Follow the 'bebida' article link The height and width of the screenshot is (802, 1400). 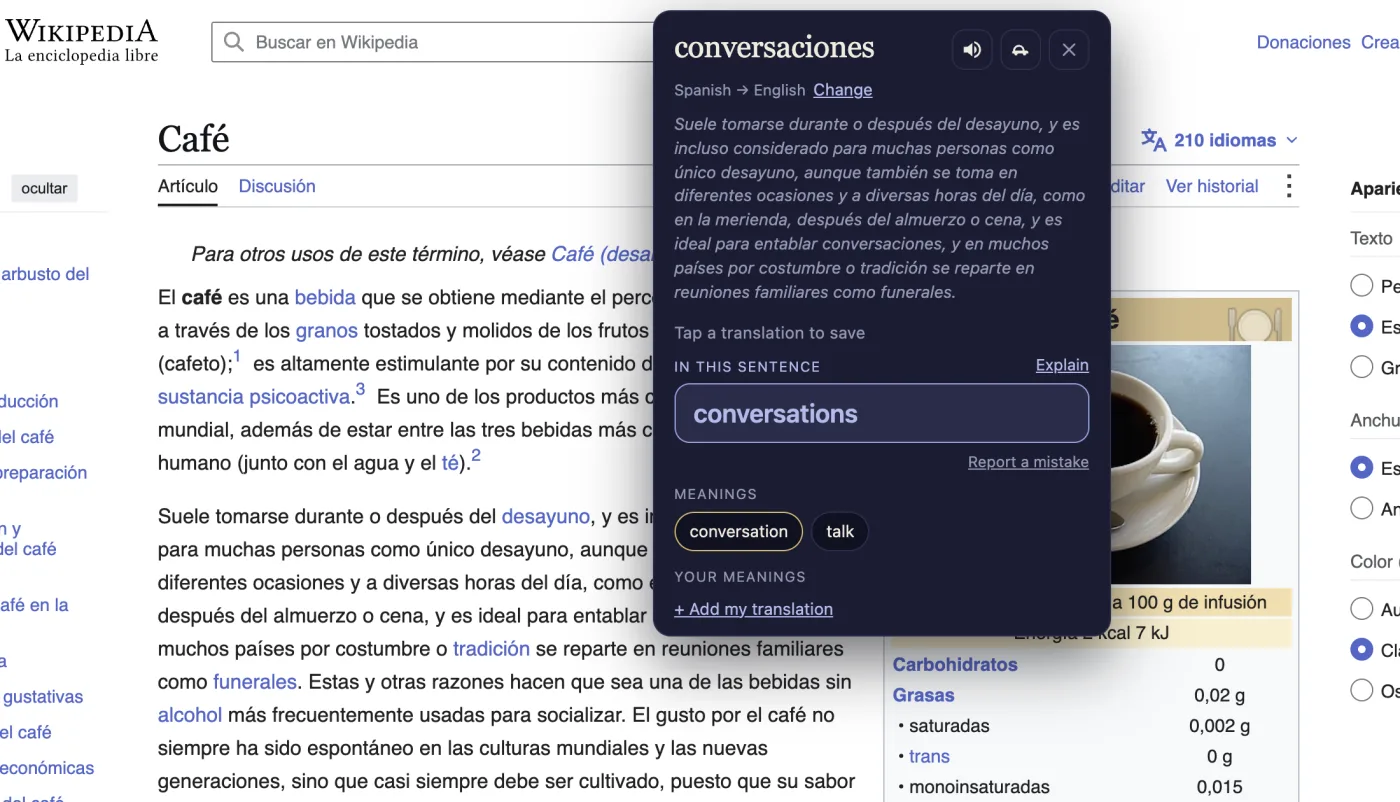pyautogui.click(x=325, y=297)
